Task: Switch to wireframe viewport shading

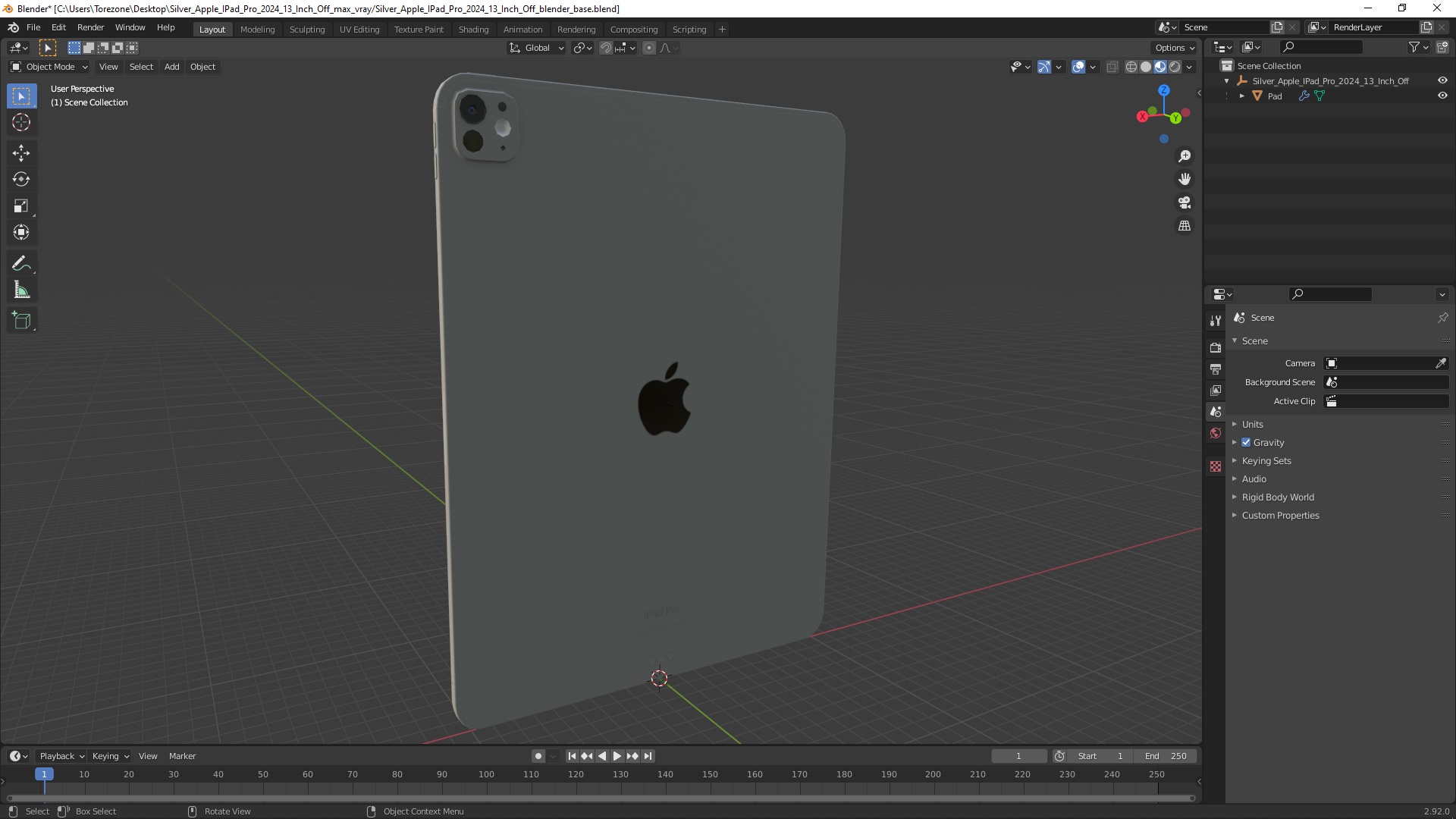Action: point(1131,67)
